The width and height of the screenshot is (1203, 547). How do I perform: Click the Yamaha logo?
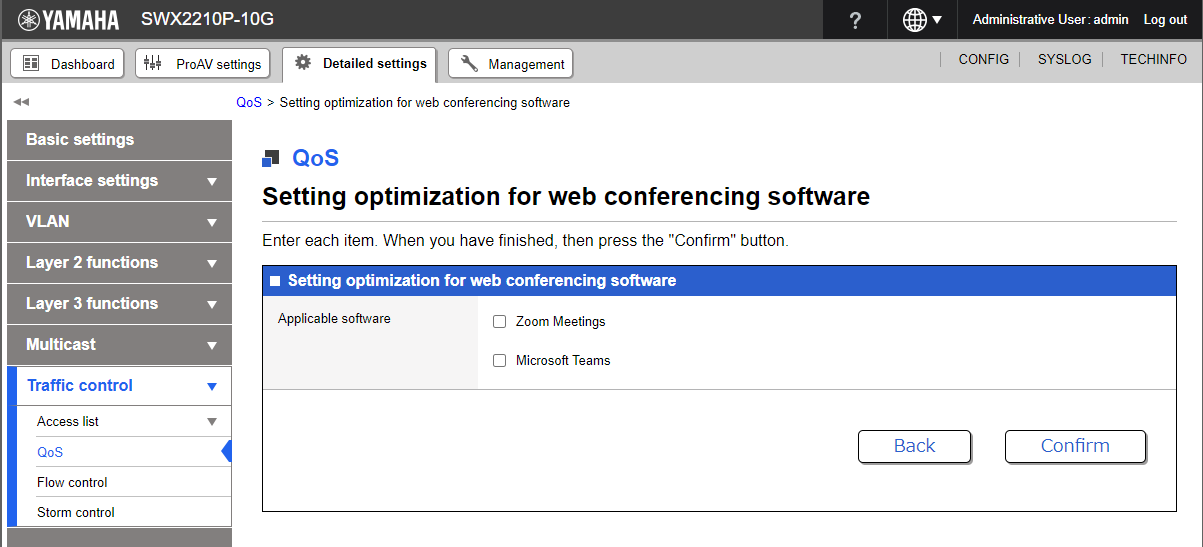[68, 20]
